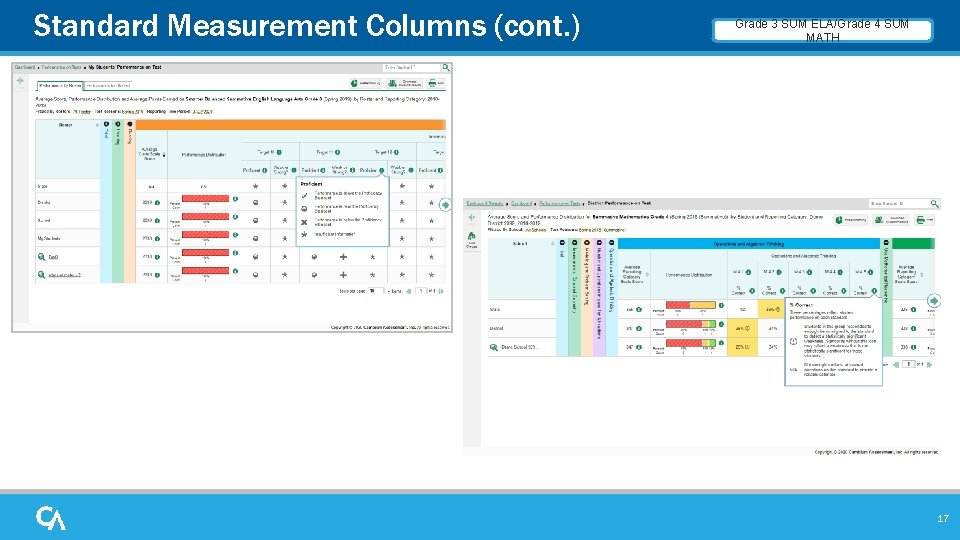Expand the blue collapsed column in ELA table
Viewport: 960px width, 540px height.
(106, 125)
